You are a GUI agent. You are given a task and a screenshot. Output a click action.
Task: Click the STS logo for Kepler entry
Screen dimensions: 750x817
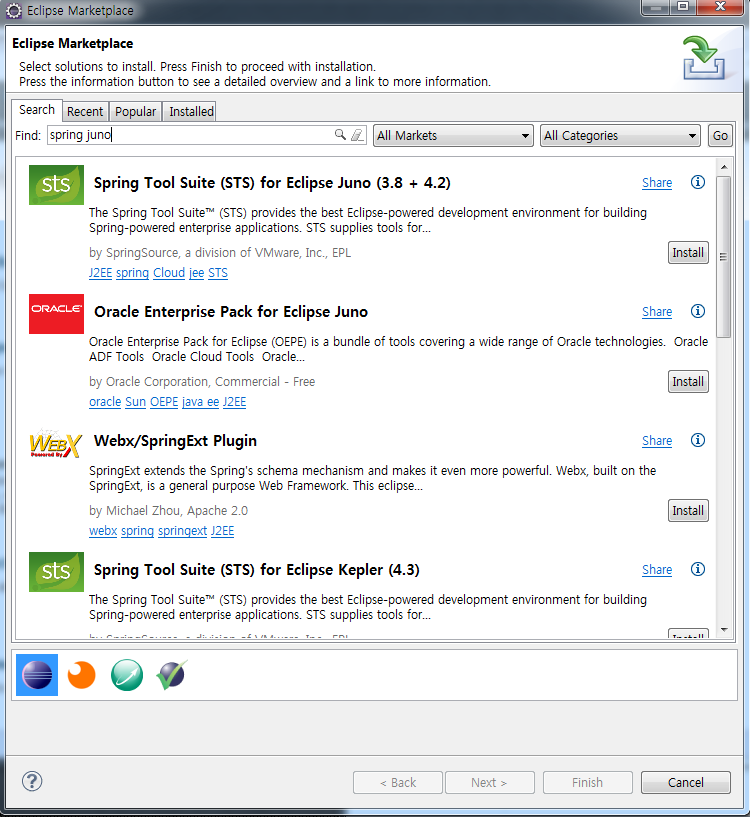click(x=56, y=572)
